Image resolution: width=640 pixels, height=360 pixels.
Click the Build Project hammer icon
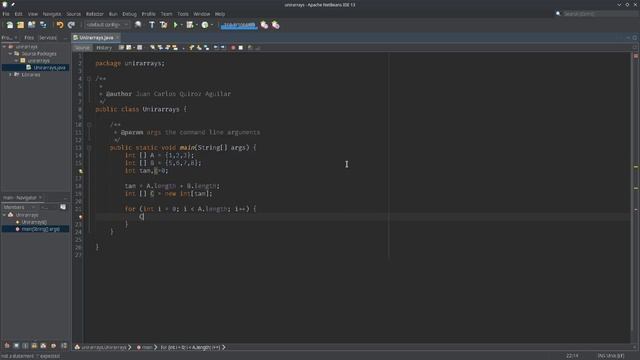[152, 25]
